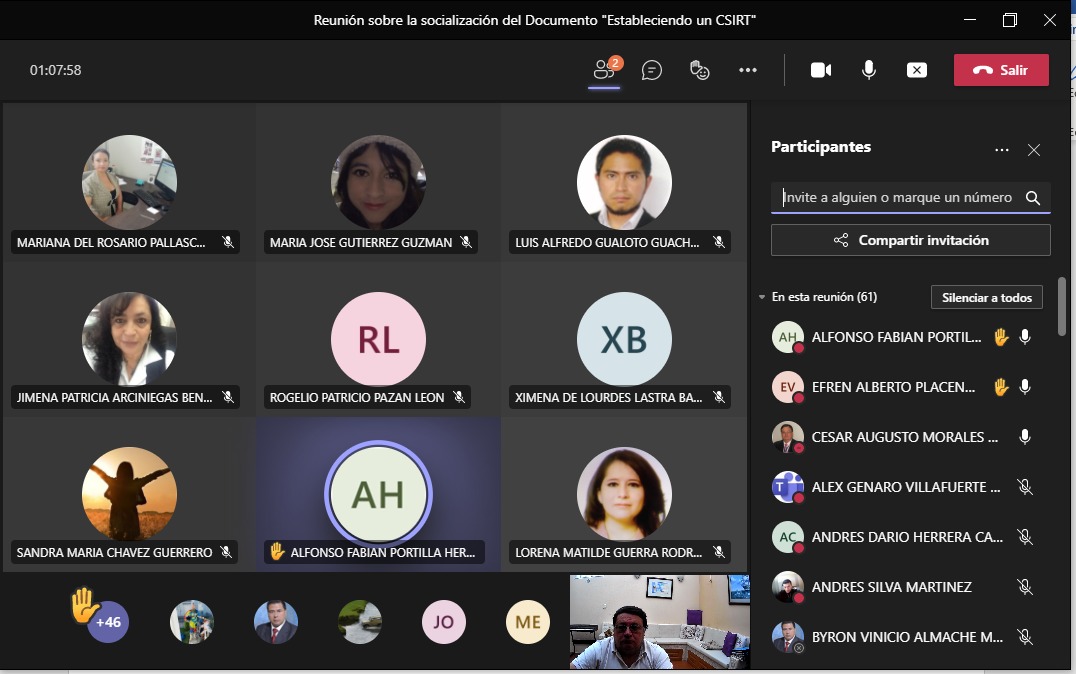Image resolution: width=1076 pixels, height=674 pixels.
Task: Open Participantes panel more options
Action: (1002, 150)
